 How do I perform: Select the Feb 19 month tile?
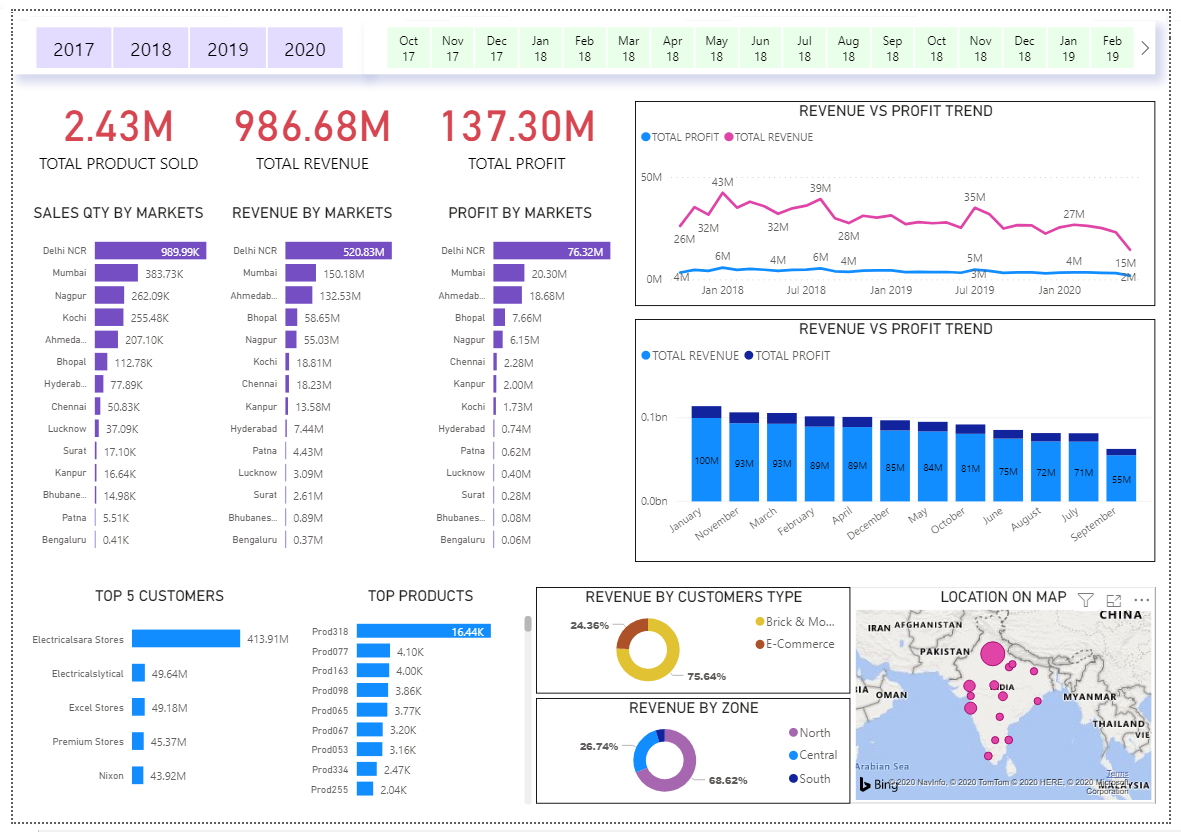click(1112, 48)
